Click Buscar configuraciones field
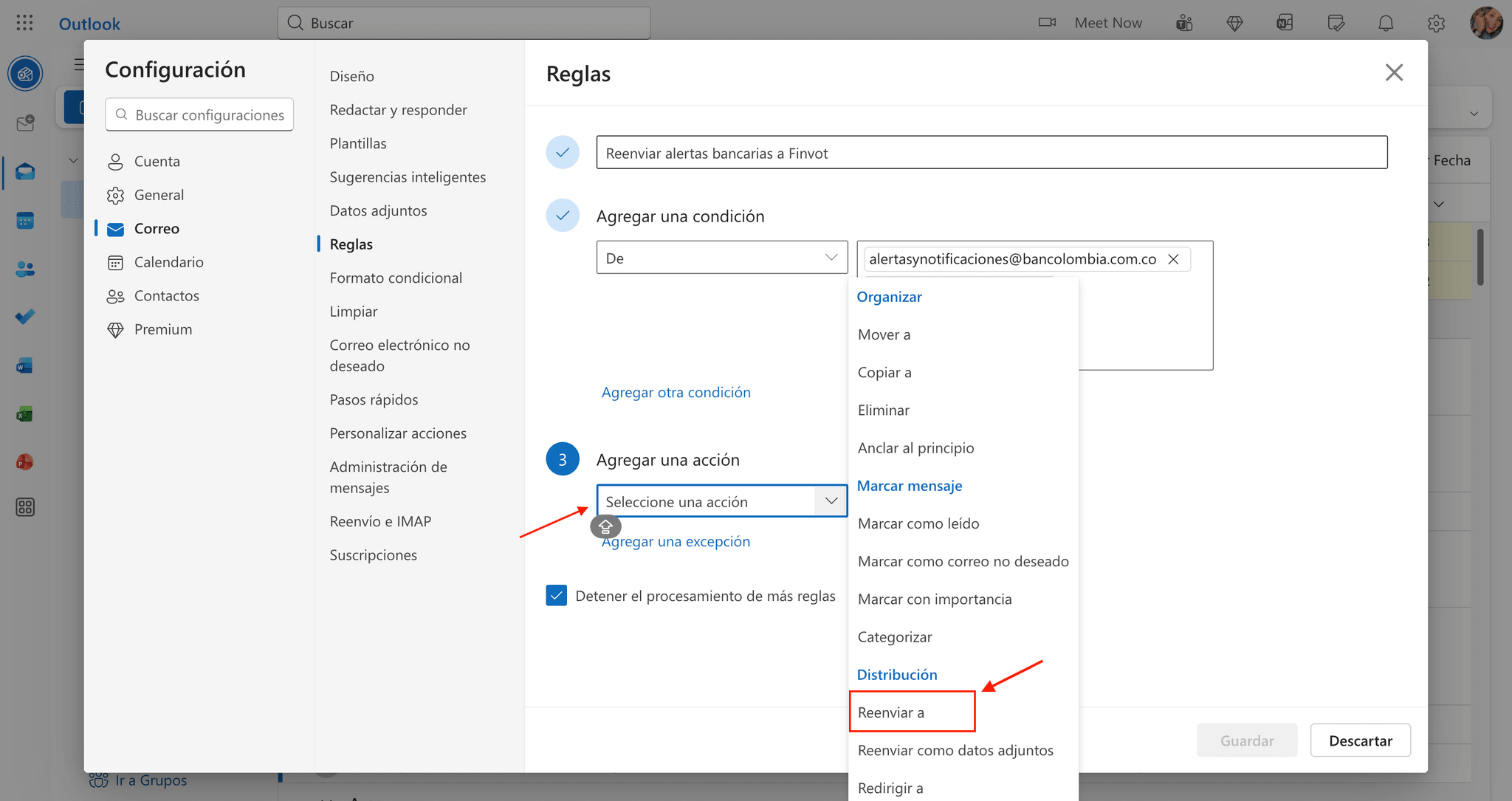Screen dimensions: 1512x801 pos(199,114)
